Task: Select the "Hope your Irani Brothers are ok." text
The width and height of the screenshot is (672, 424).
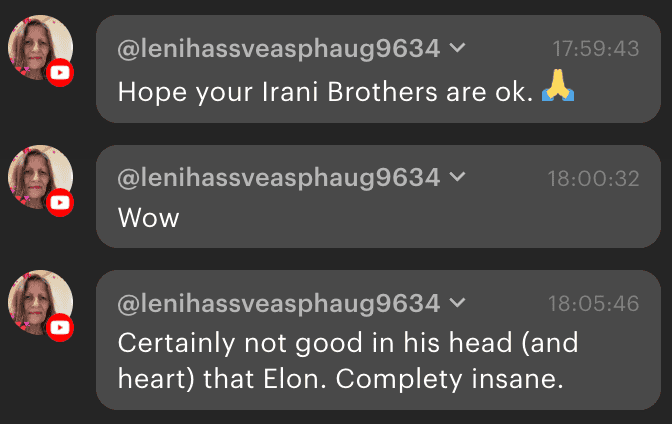Action: click(x=325, y=91)
